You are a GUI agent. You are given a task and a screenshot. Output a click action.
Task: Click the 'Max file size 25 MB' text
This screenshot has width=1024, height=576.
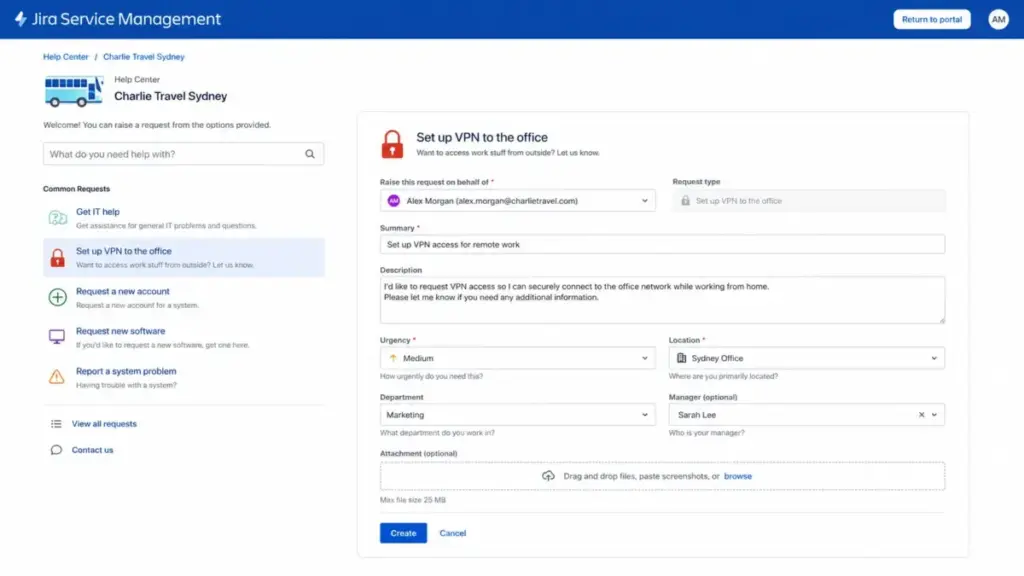tap(413, 500)
